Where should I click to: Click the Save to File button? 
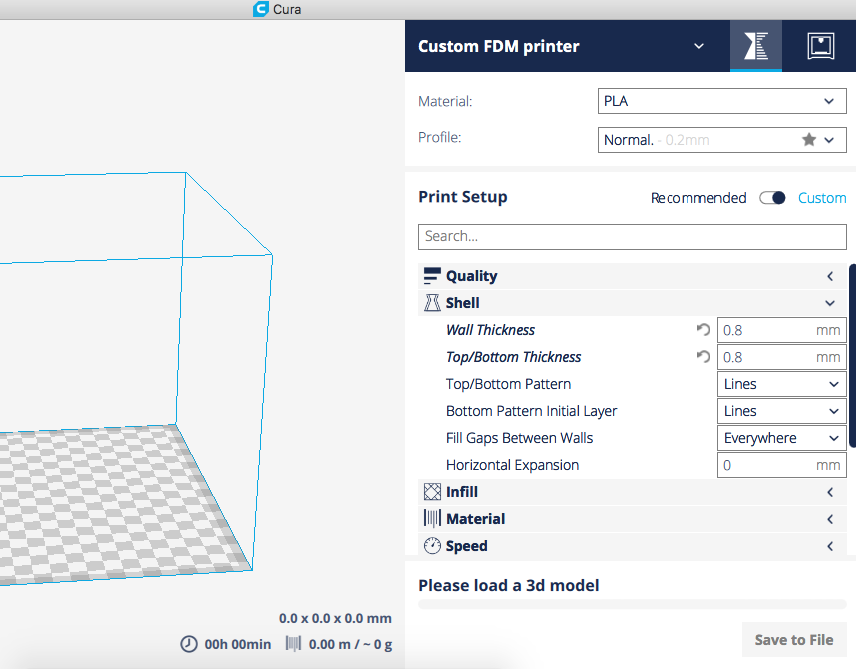pyautogui.click(x=794, y=640)
